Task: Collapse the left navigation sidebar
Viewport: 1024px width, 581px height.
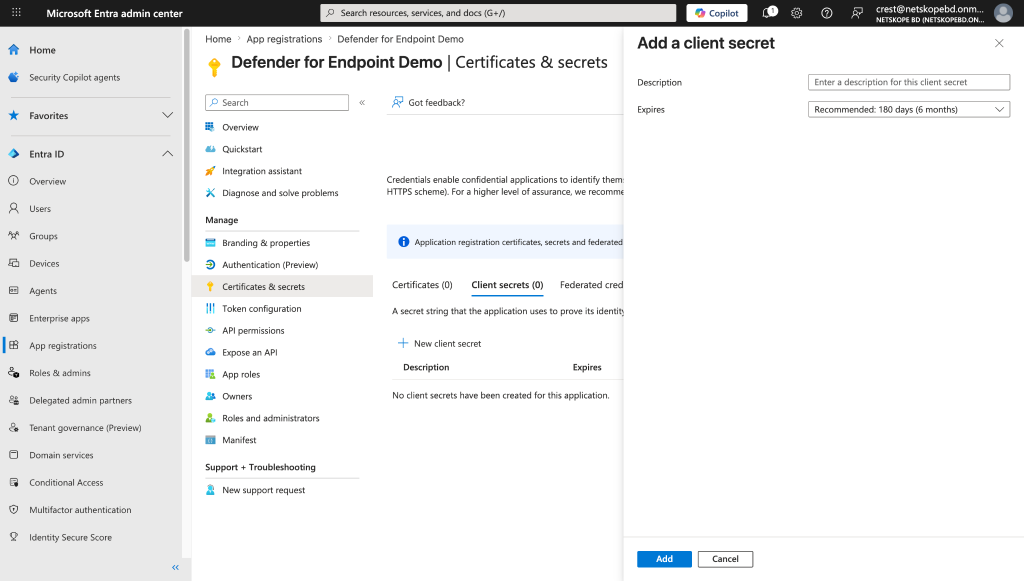Action: point(175,567)
